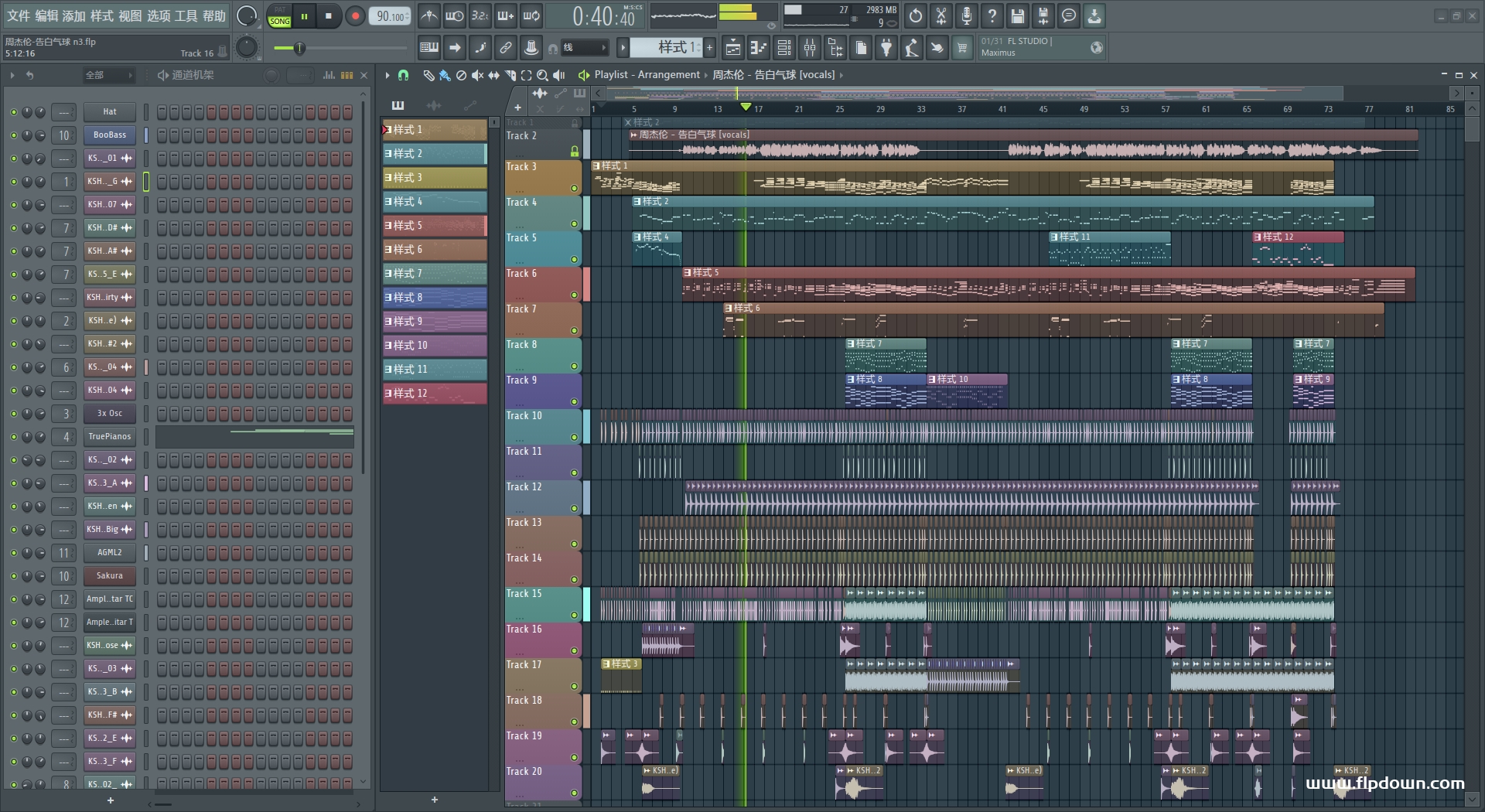Open the 线 snap selector dropdown

pyautogui.click(x=584, y=48)
